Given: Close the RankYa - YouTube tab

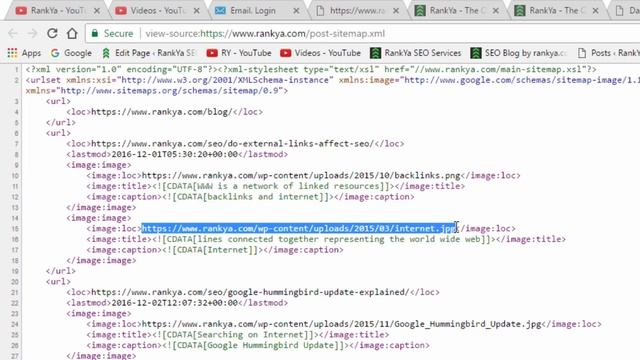Looking at the screenshot, I should click(97, 11).
